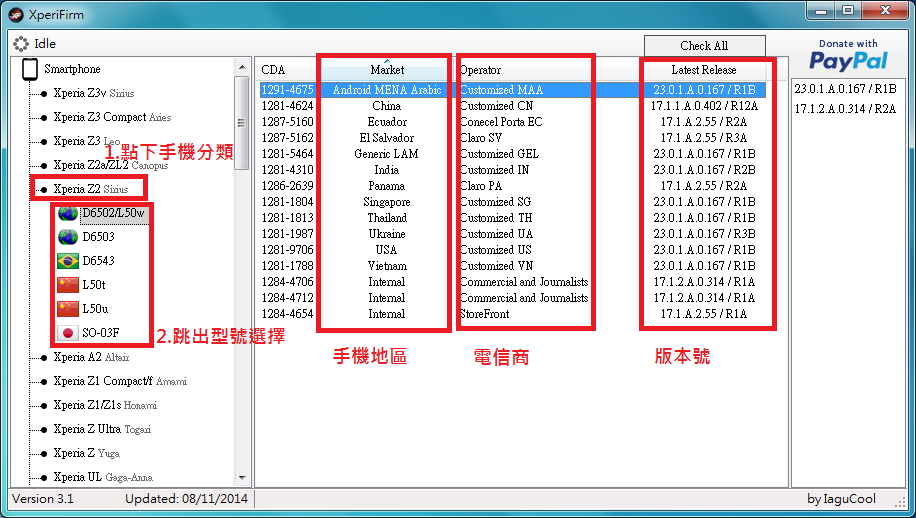Select the L50t model
Image resolution: width=916 pixels, height=518 pixels.
click(93, 285)
